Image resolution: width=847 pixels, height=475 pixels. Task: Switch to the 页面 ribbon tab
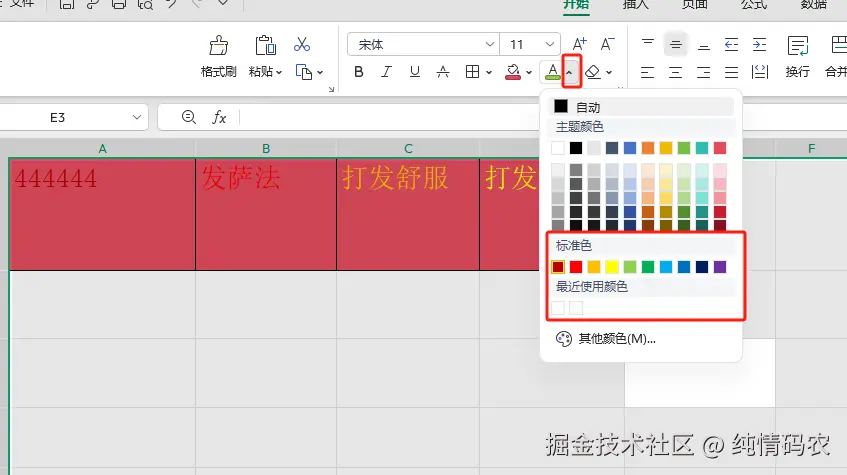pyautogui.click(x=695, y=5)
